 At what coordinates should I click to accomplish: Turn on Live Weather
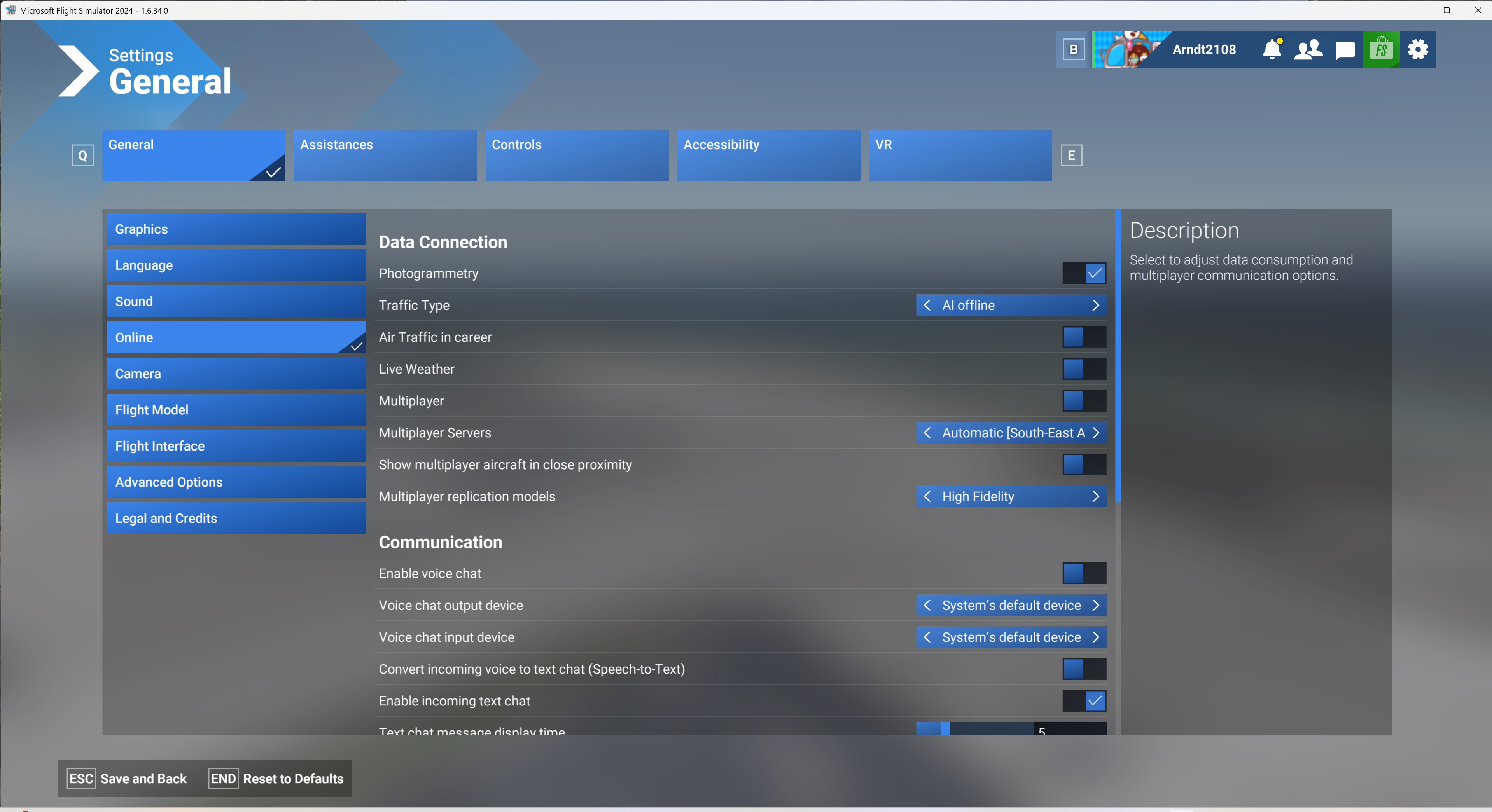1083,369
